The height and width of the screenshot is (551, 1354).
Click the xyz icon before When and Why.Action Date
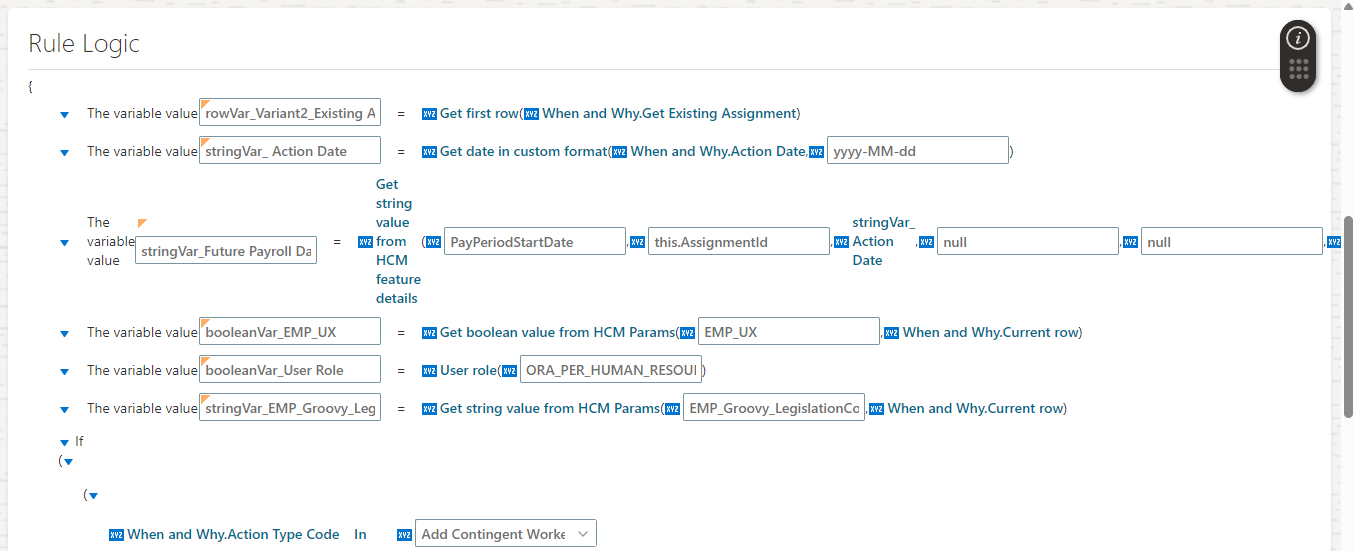pyautogui.click(x=619, y=152)
